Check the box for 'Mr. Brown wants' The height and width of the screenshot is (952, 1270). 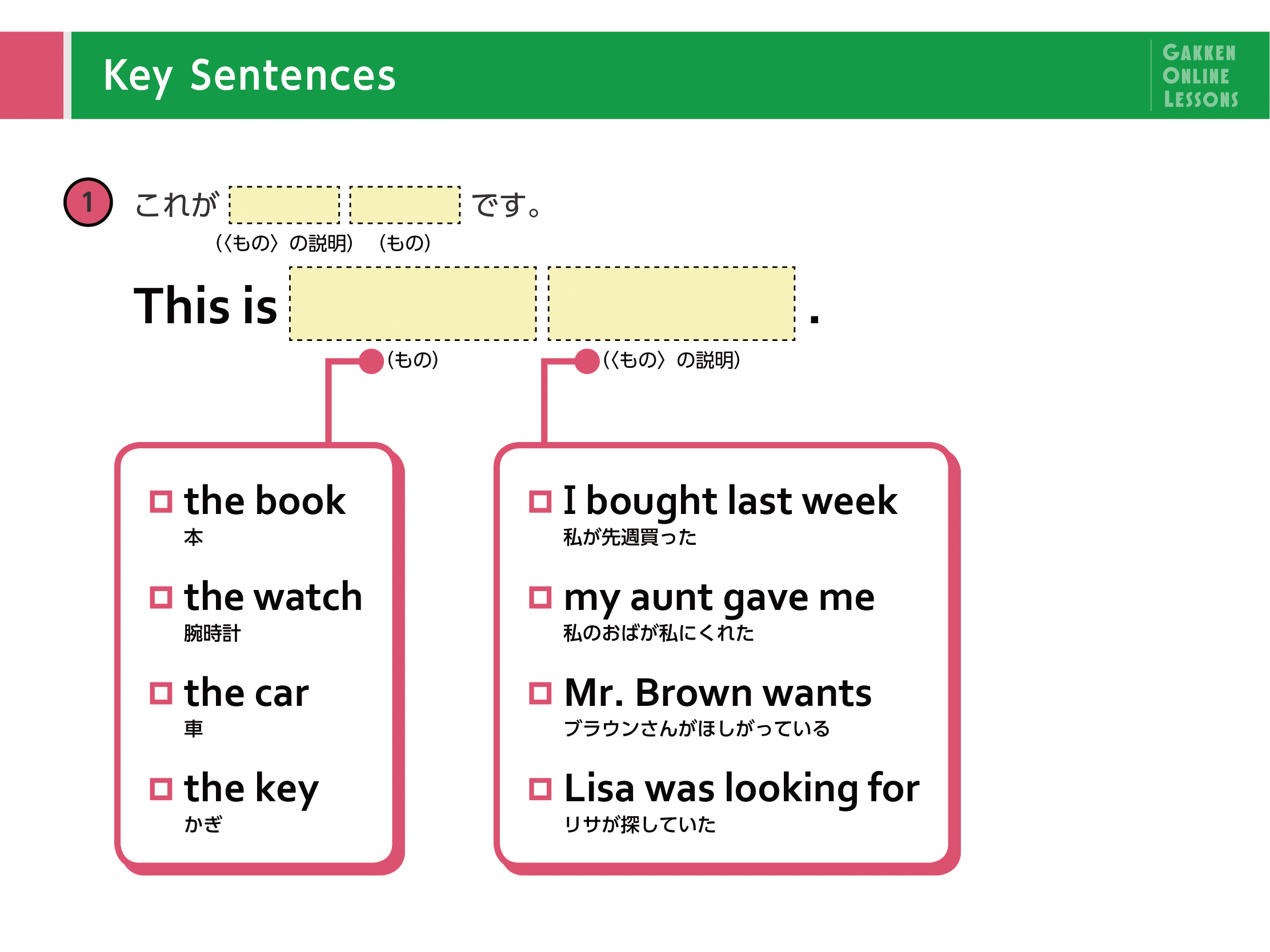pos(540,693)
